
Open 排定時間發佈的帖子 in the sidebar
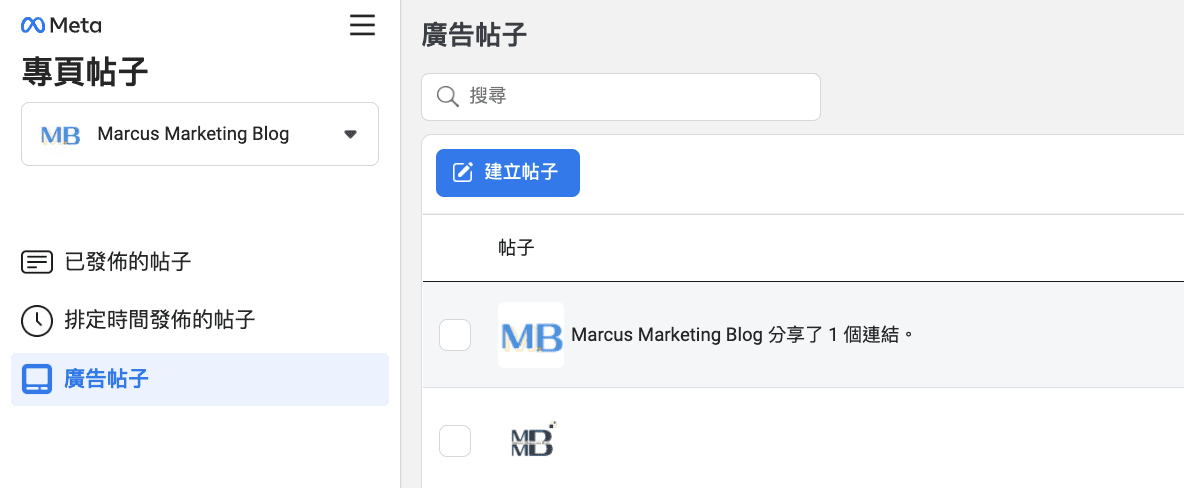[199, 320]
